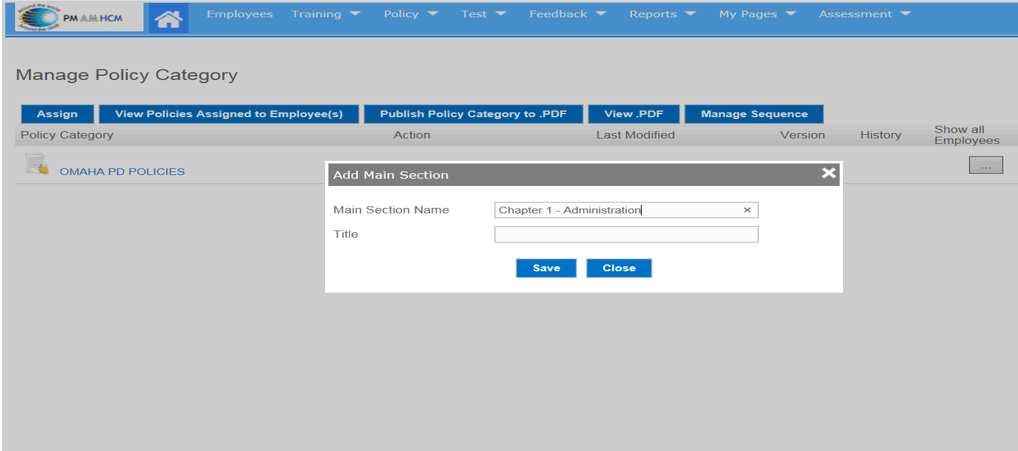
Task: Close the Add Main Section dialog with X
Action: (828, 173)
